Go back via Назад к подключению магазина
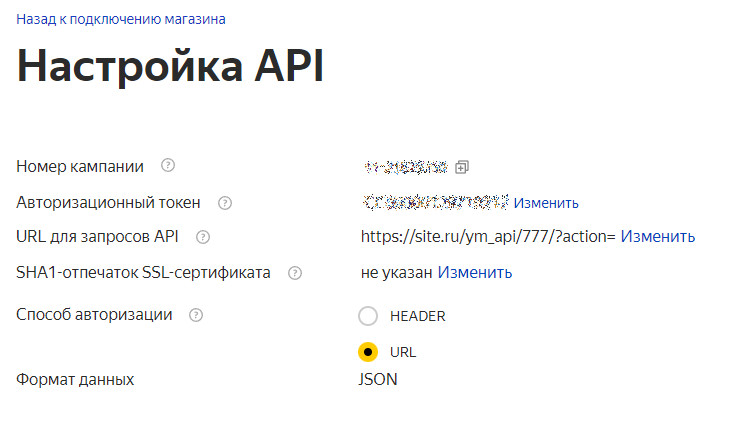The height and width of the screenshot is (426, 750). [121, 19]
